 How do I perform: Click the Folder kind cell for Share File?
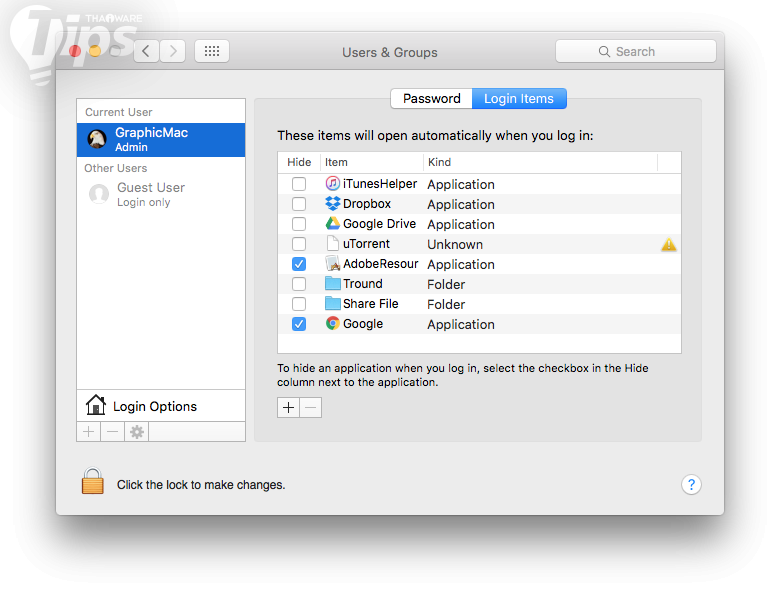pyautogui.click(x=446, y=304)
